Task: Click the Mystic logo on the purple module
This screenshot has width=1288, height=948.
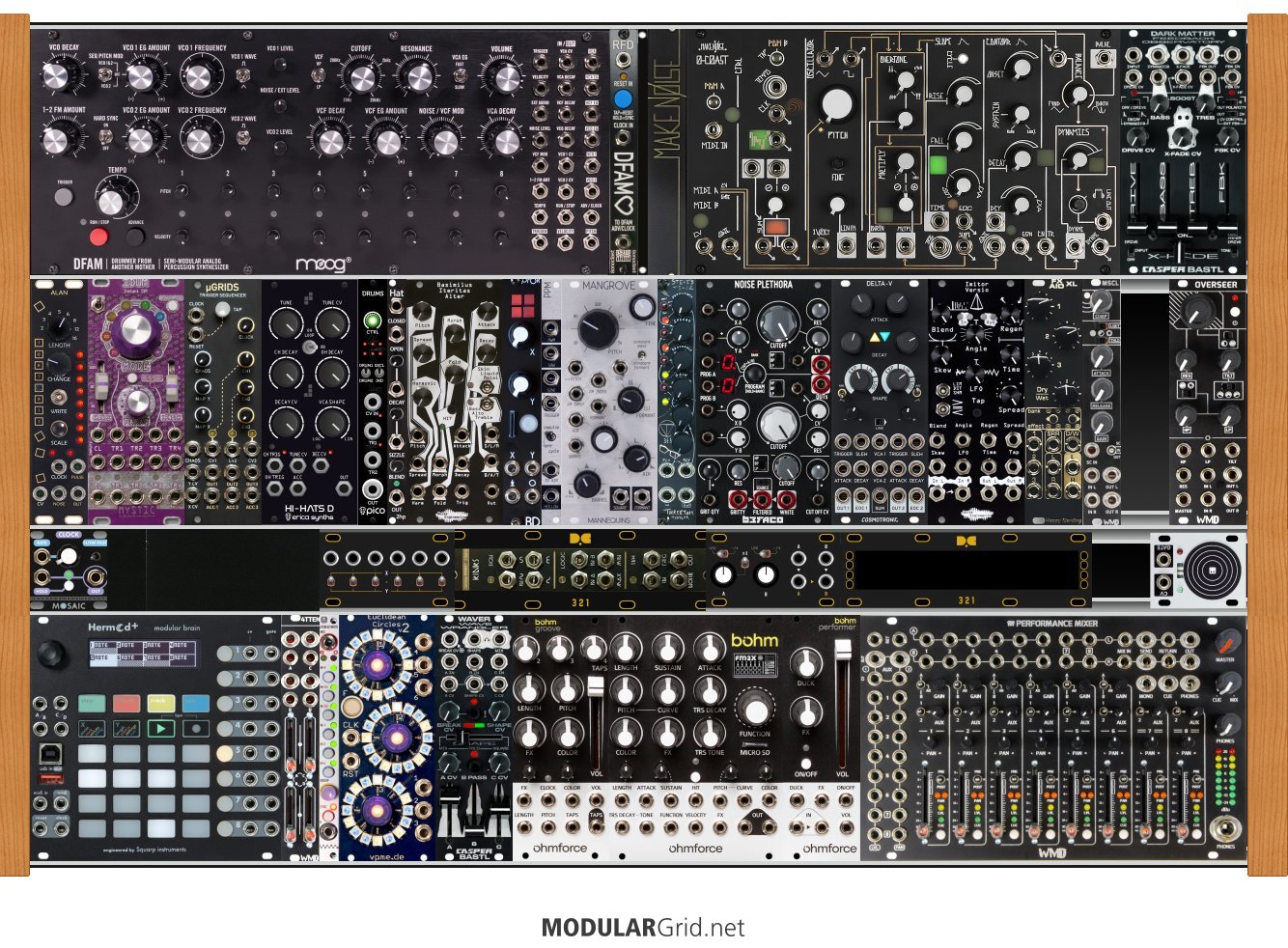Action: tap(134, 513)
